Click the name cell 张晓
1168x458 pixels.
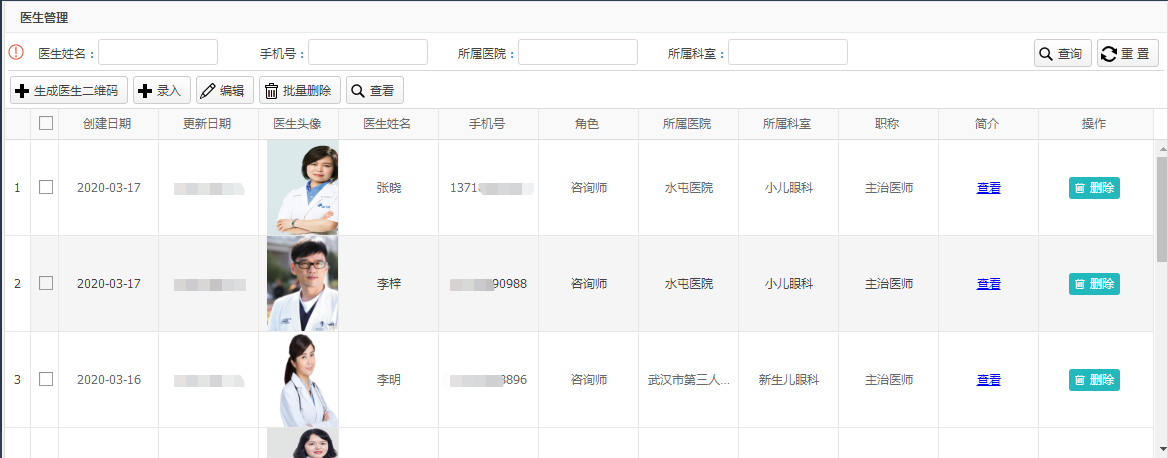click(389, 188)
